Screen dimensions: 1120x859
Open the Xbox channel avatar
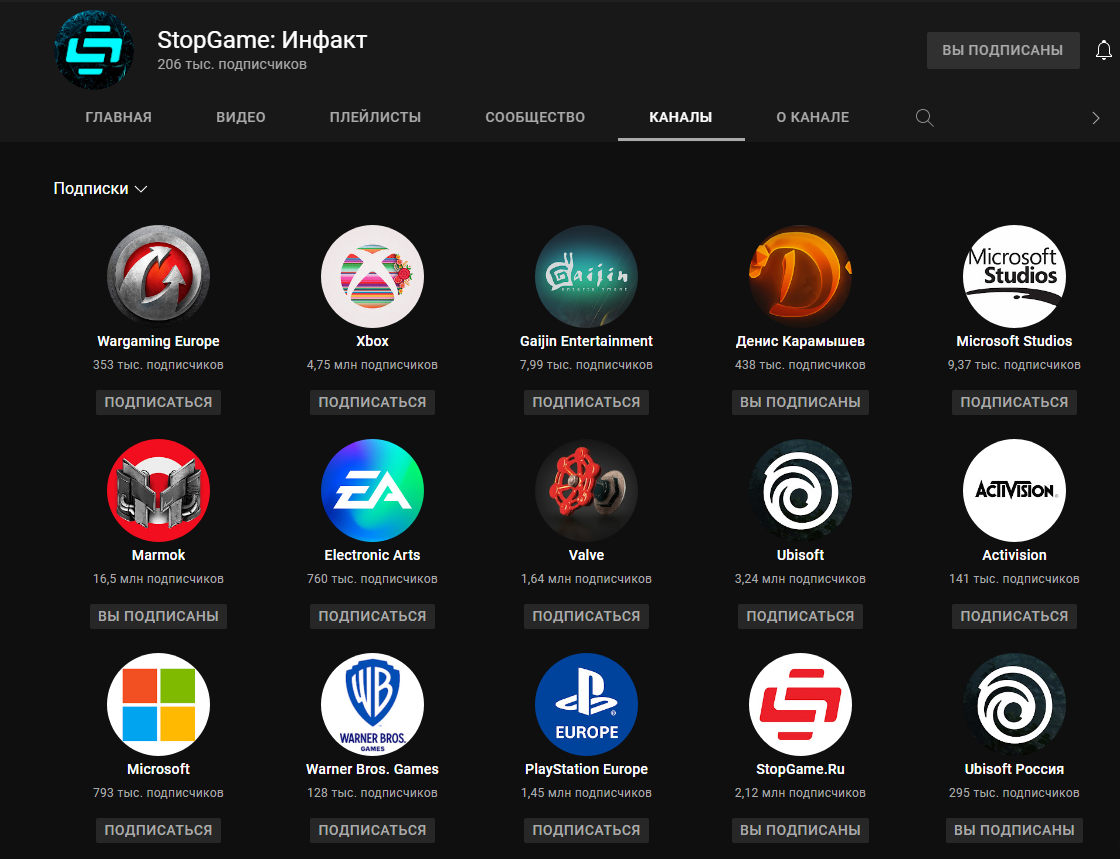(x=372, y=276)
